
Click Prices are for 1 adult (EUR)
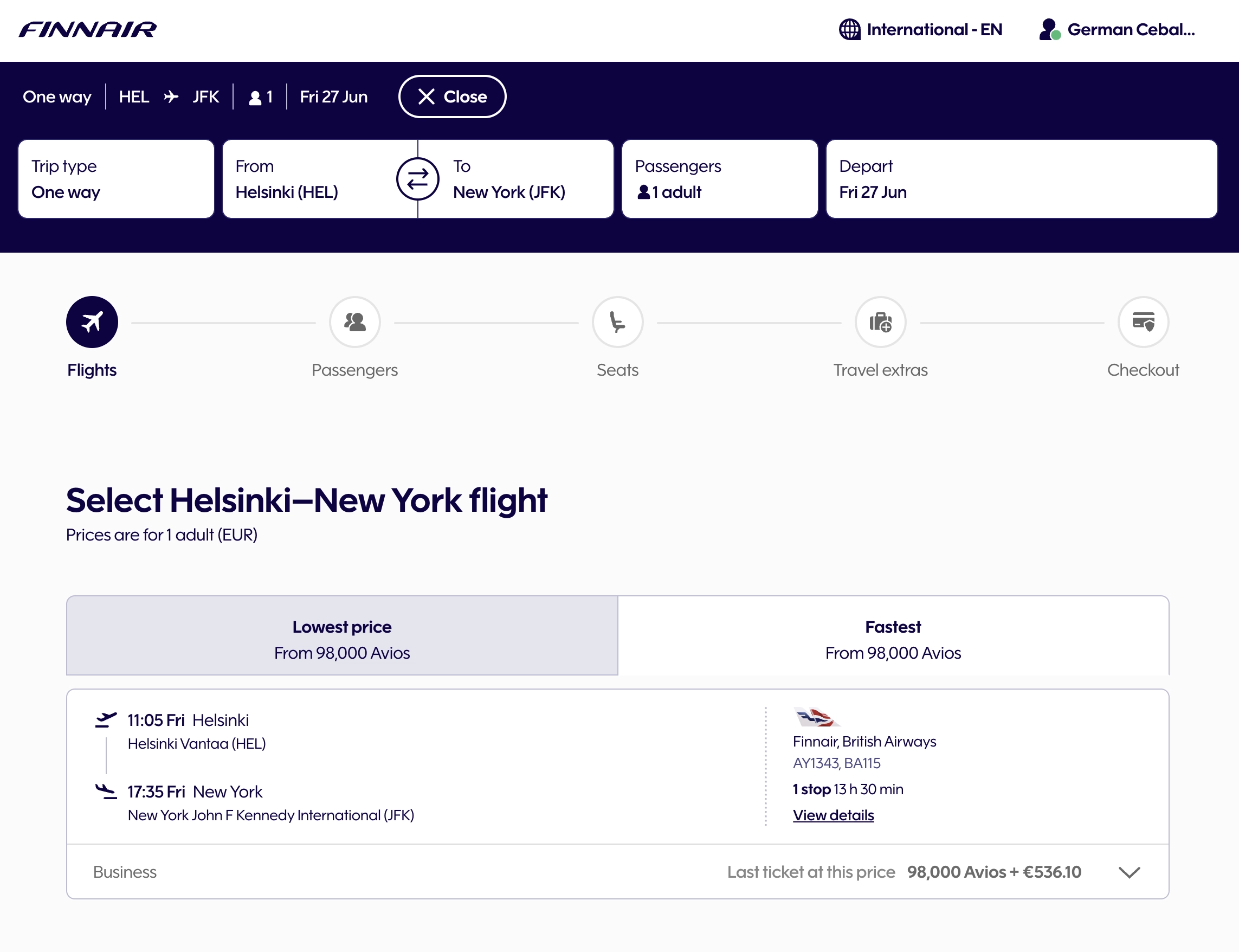tap(162, 535)
